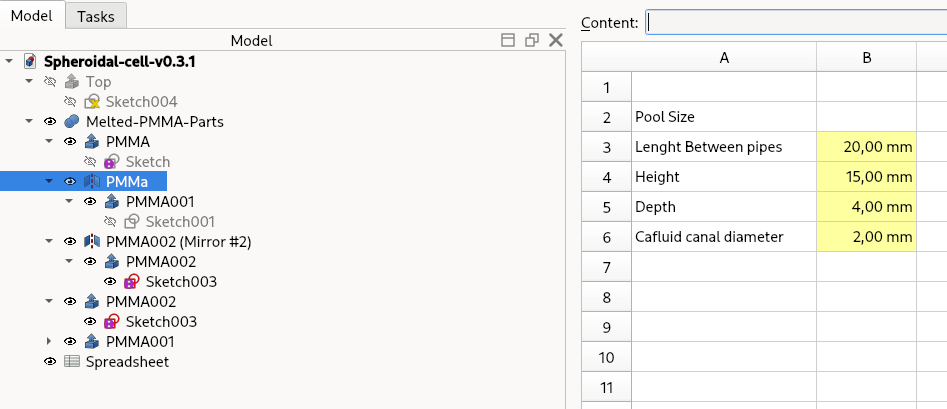Select the Model tab
Viewport: 947px width, 409px height.
pyautogui.click(x=32, y=16)
